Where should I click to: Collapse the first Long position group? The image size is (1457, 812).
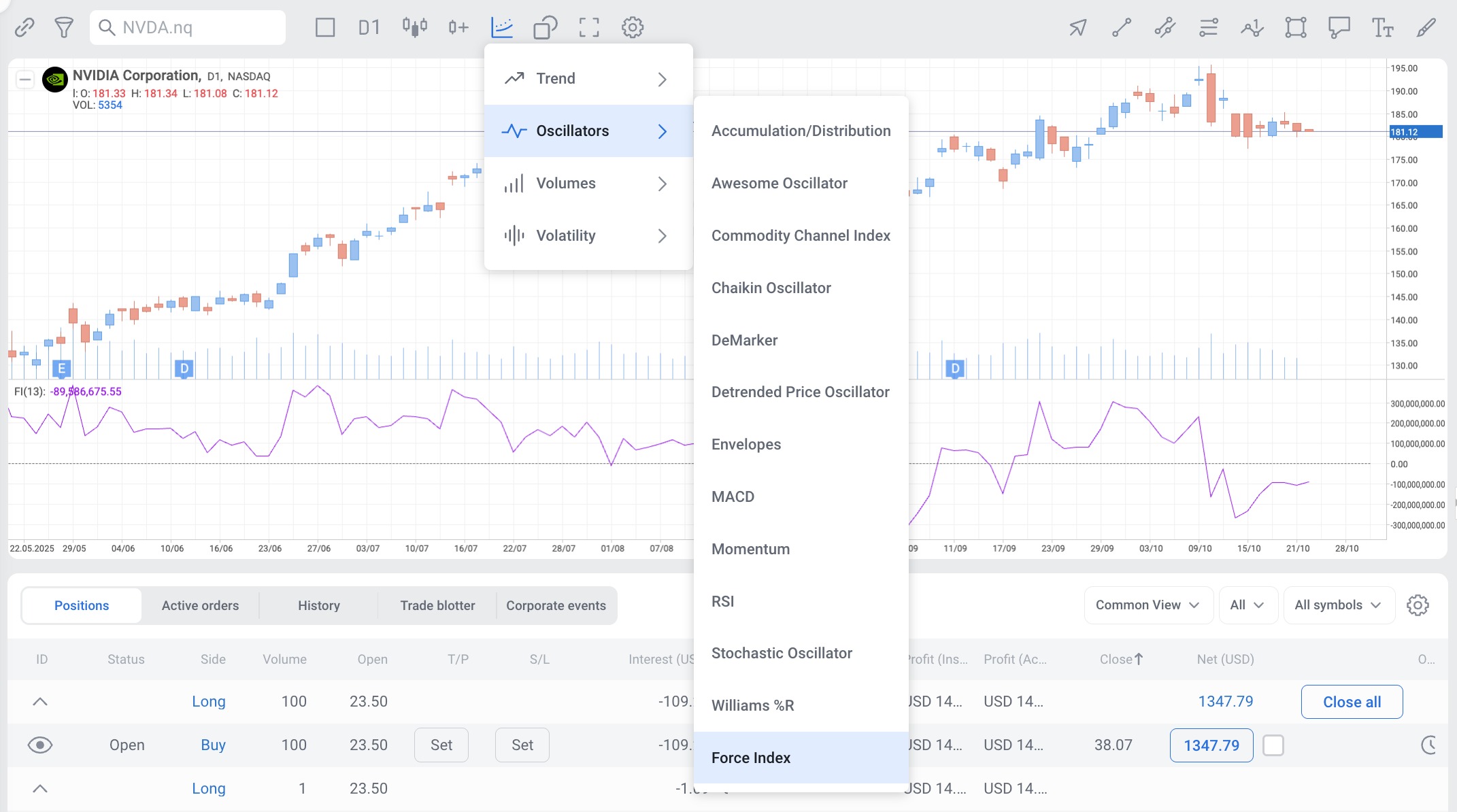40,702
